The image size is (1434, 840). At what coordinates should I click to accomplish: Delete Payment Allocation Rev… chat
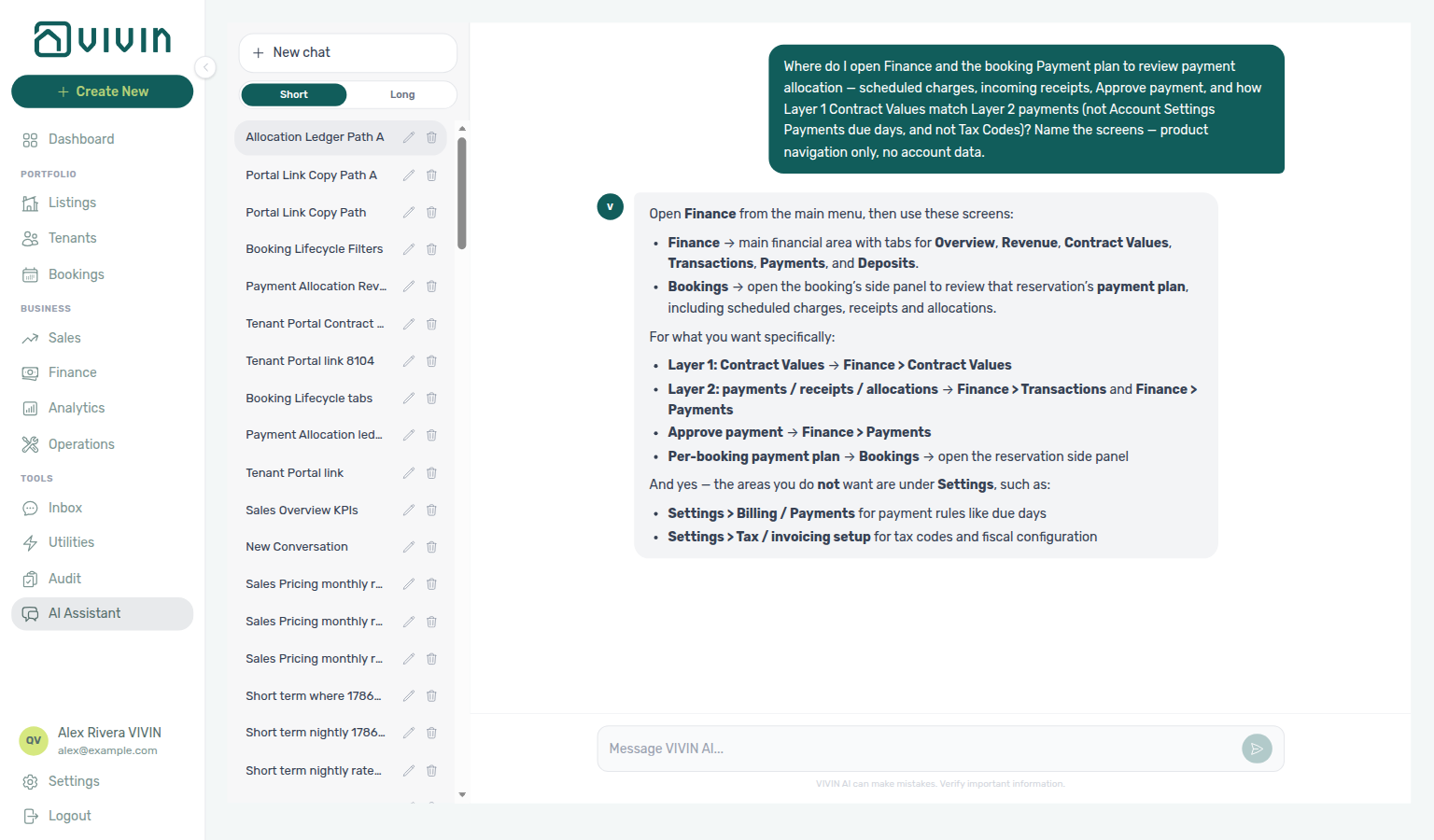coord(431,287)
